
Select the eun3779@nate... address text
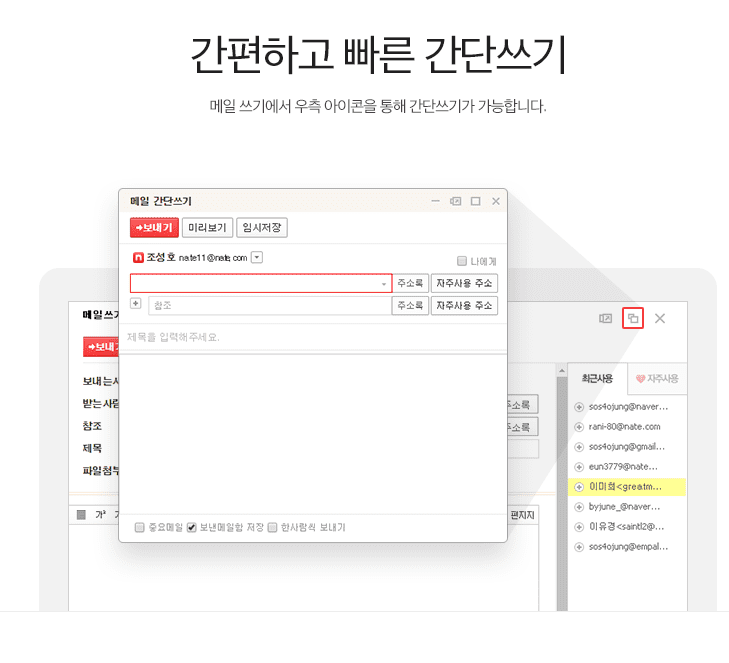click(x=623, y=467)
